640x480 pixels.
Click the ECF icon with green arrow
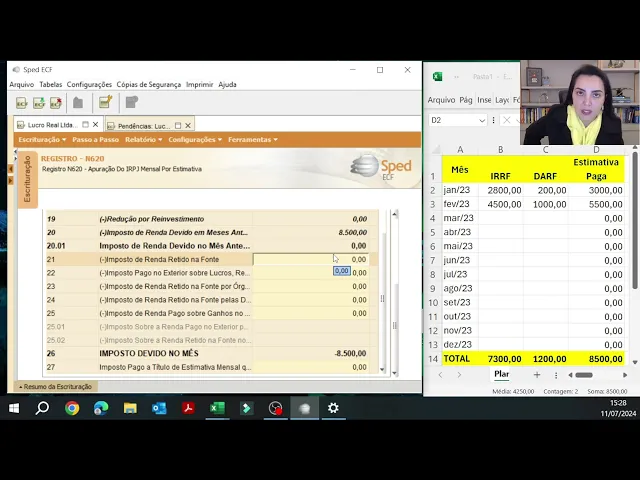pos(39,102)
